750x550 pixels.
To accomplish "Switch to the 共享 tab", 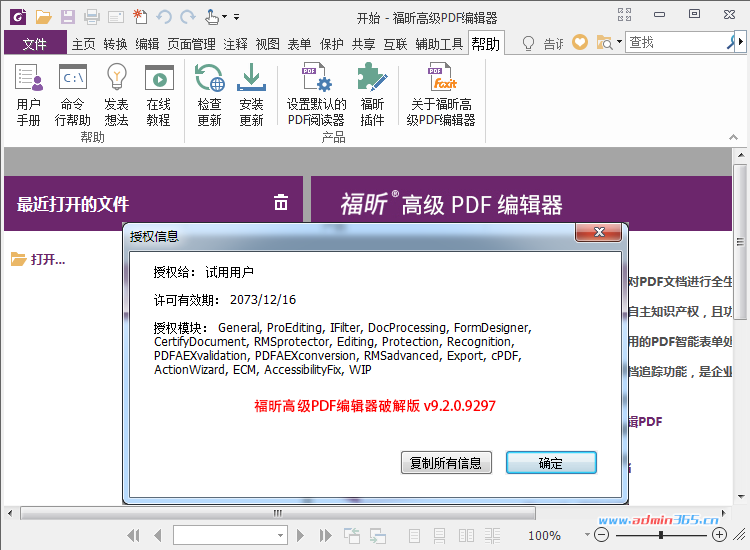I will [x=364, y=44].
